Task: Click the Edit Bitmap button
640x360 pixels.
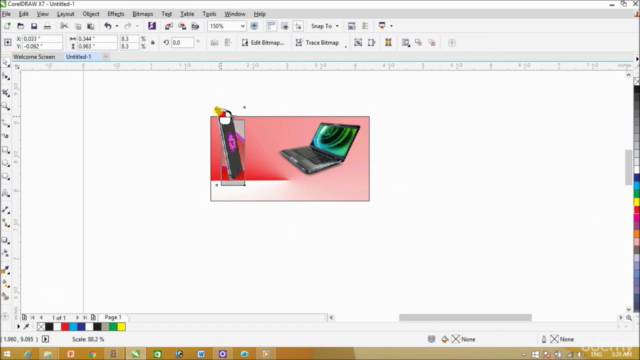Action: (263, 42)
